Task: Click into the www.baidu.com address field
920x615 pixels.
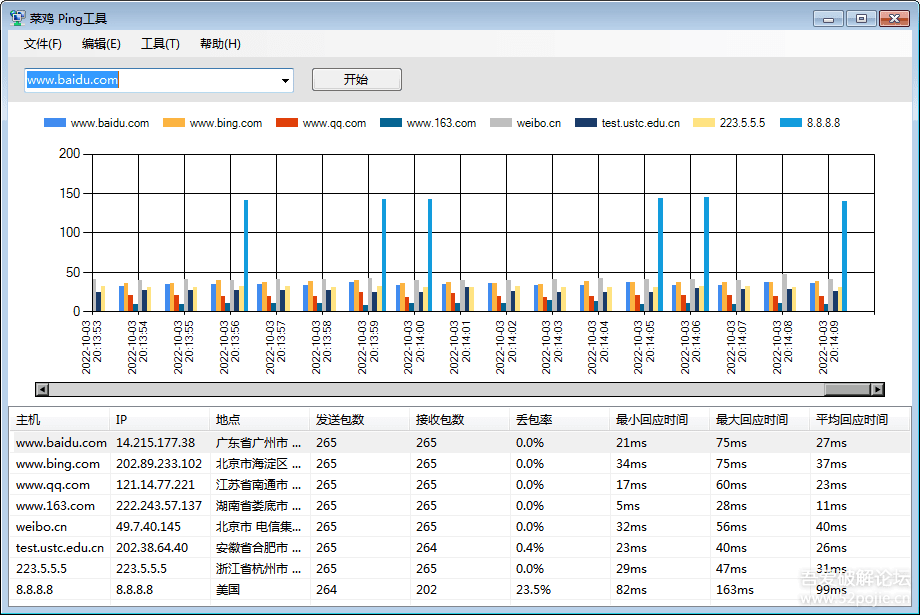Action: 150,80
